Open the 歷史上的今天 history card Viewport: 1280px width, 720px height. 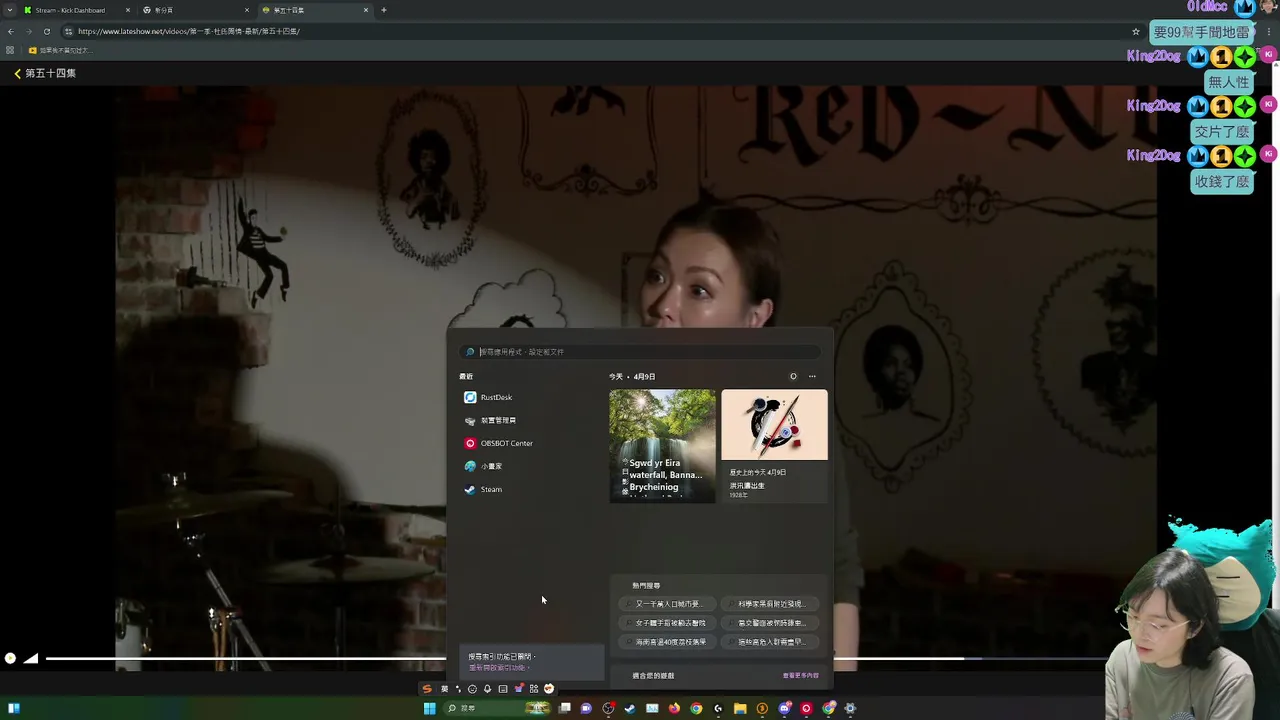tap(774, 446)
